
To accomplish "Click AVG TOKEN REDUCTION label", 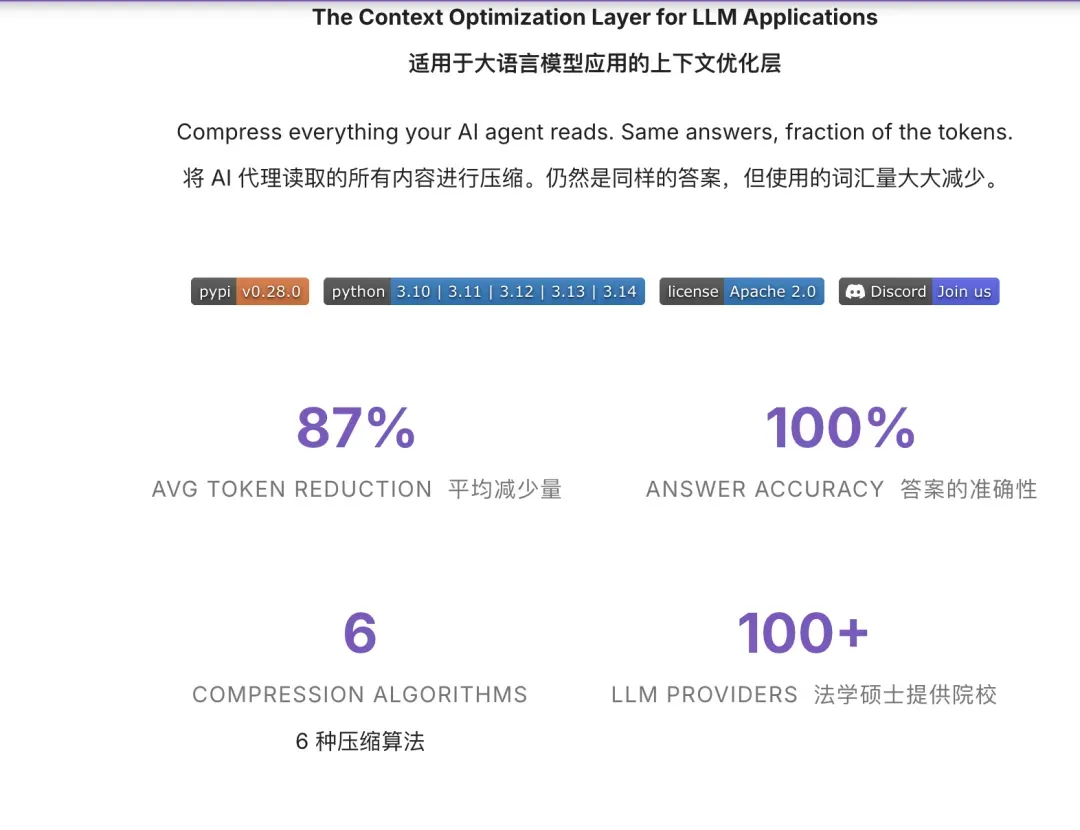I will (292, 489).
